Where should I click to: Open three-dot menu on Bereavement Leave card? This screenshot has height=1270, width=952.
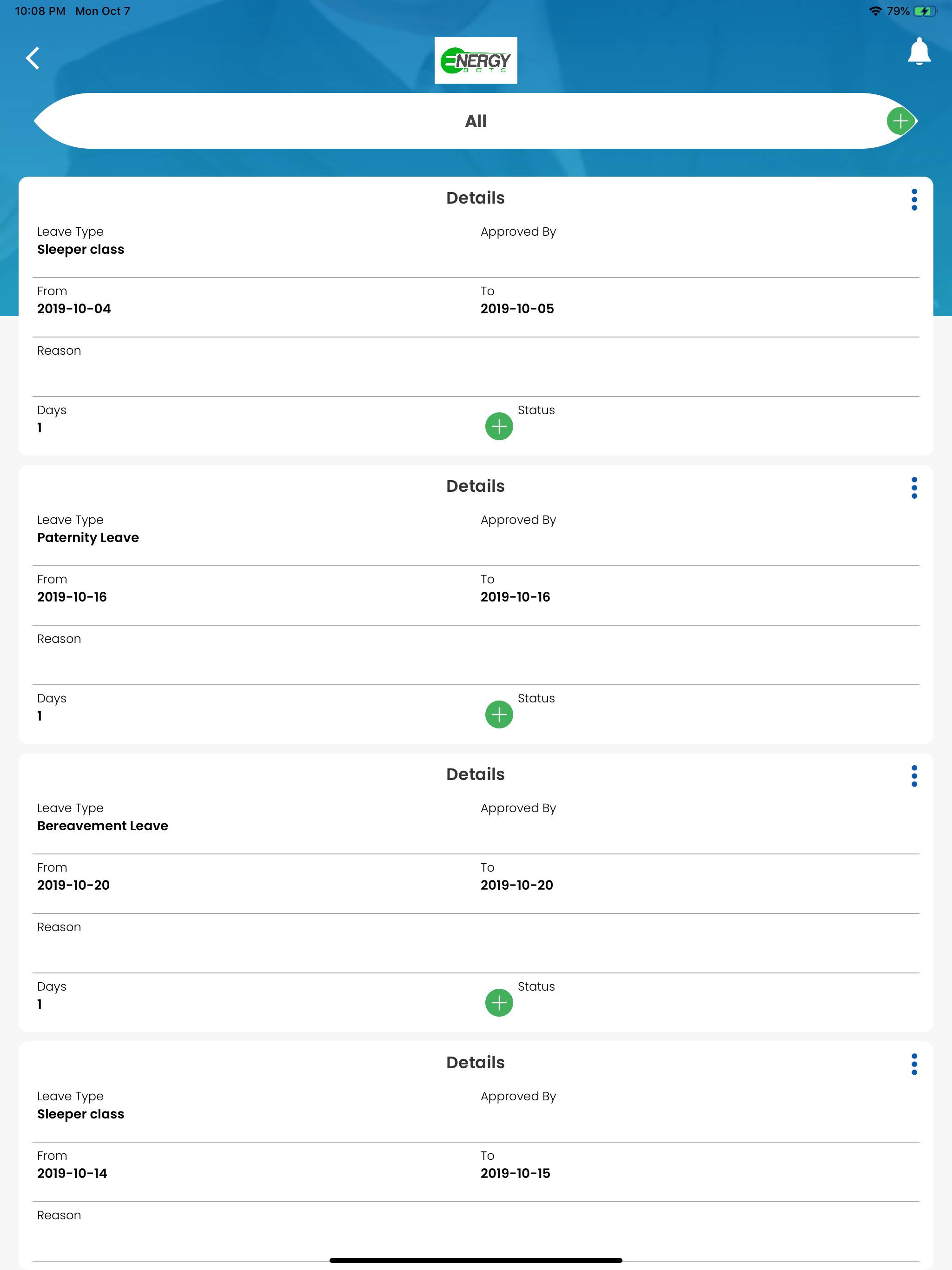[914, 776]
